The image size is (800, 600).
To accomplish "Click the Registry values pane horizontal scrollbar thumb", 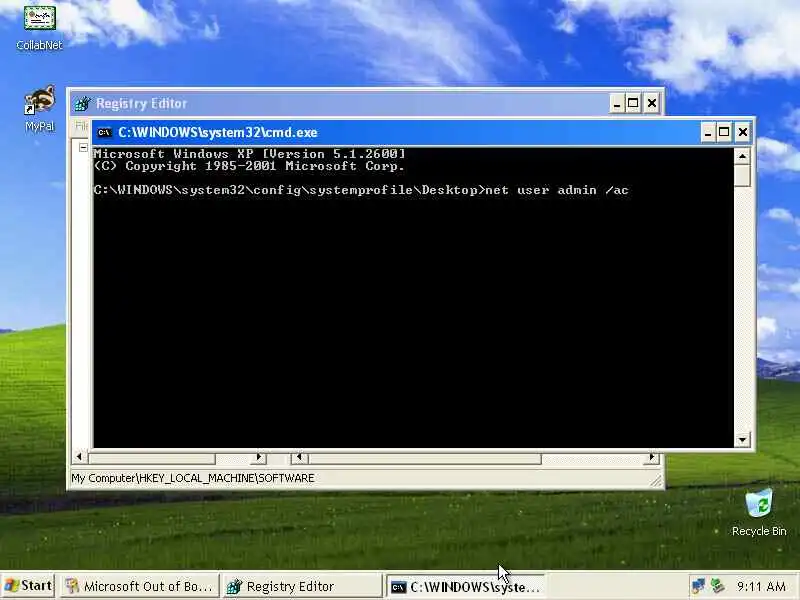I will click(424, 458).
